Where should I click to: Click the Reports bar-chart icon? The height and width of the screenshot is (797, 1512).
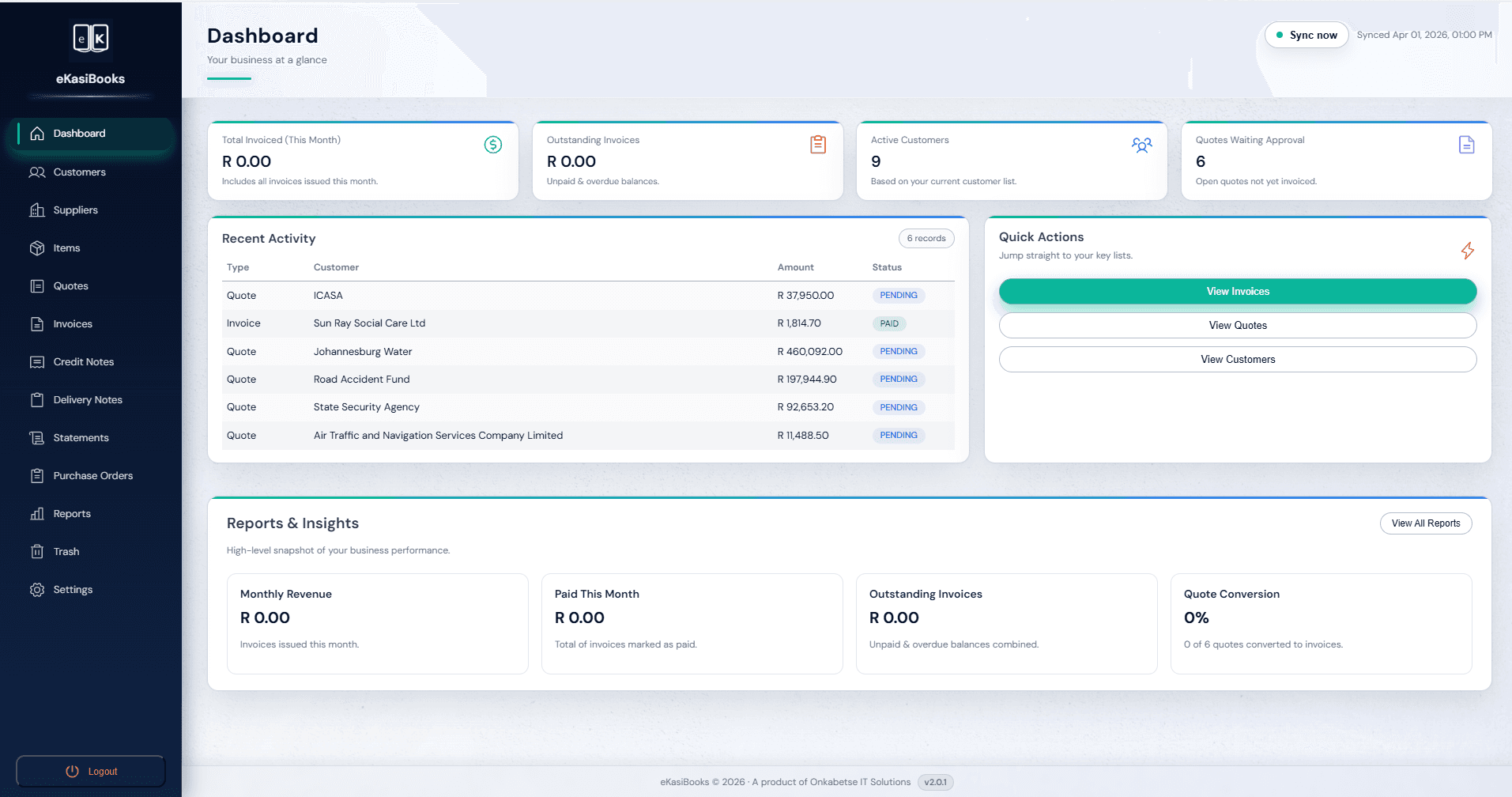(37, 513)
